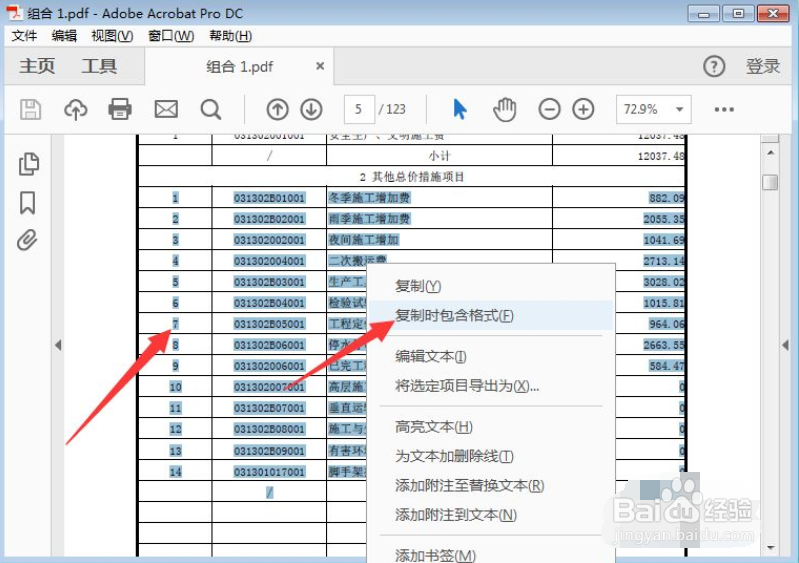Click cell 夜间施工增加
The image size is (799, 563).
pos(363,239)
